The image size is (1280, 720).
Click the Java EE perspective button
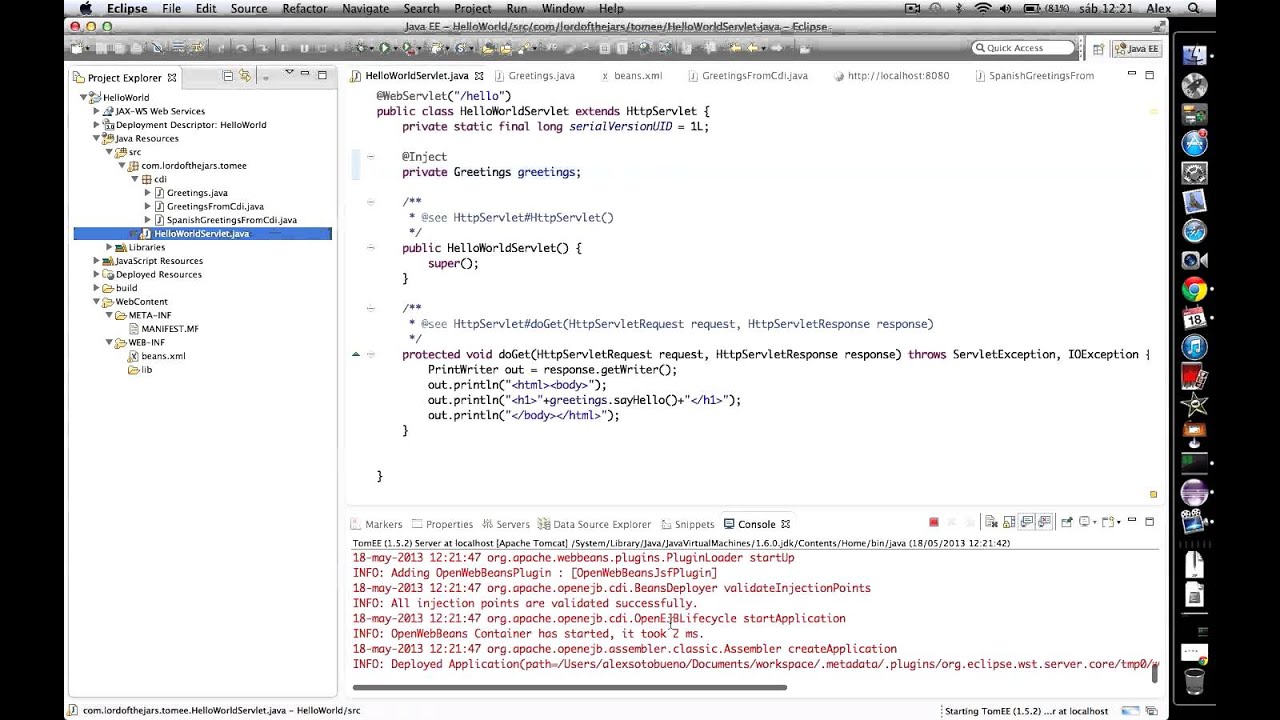click(1136, 48)
